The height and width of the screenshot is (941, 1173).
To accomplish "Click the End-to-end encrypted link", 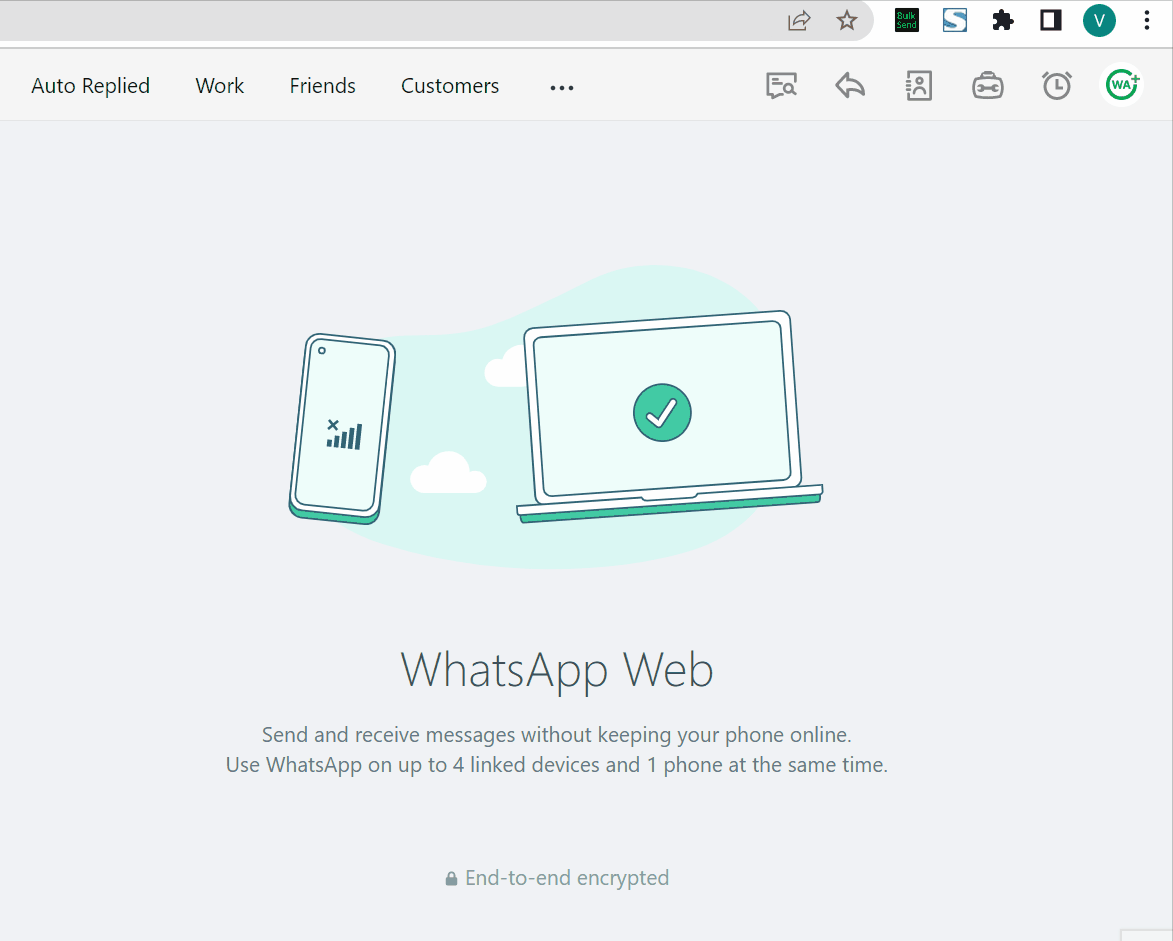I will 567,878.
